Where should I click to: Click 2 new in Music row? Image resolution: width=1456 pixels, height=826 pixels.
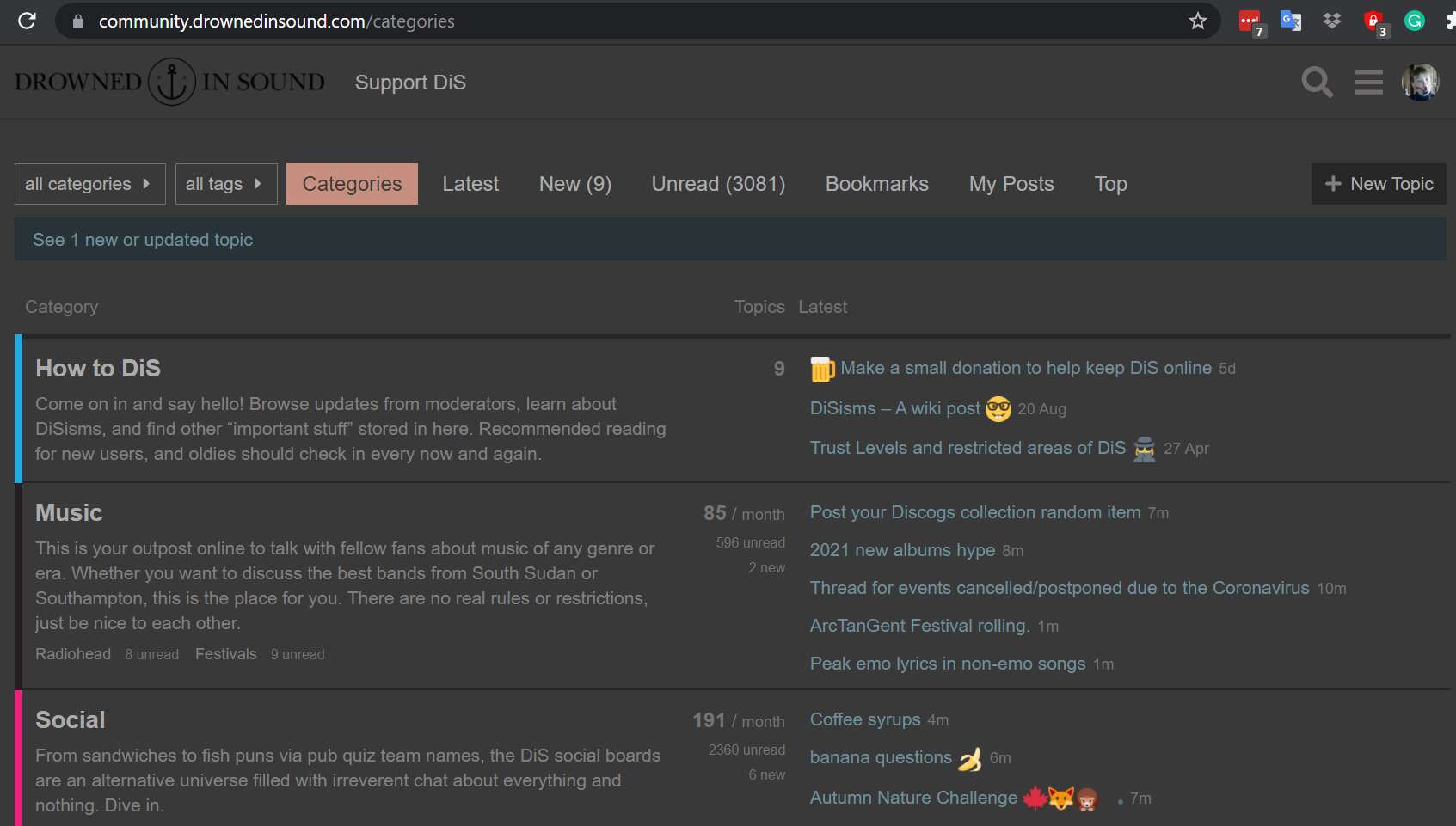tap(767, 567)
